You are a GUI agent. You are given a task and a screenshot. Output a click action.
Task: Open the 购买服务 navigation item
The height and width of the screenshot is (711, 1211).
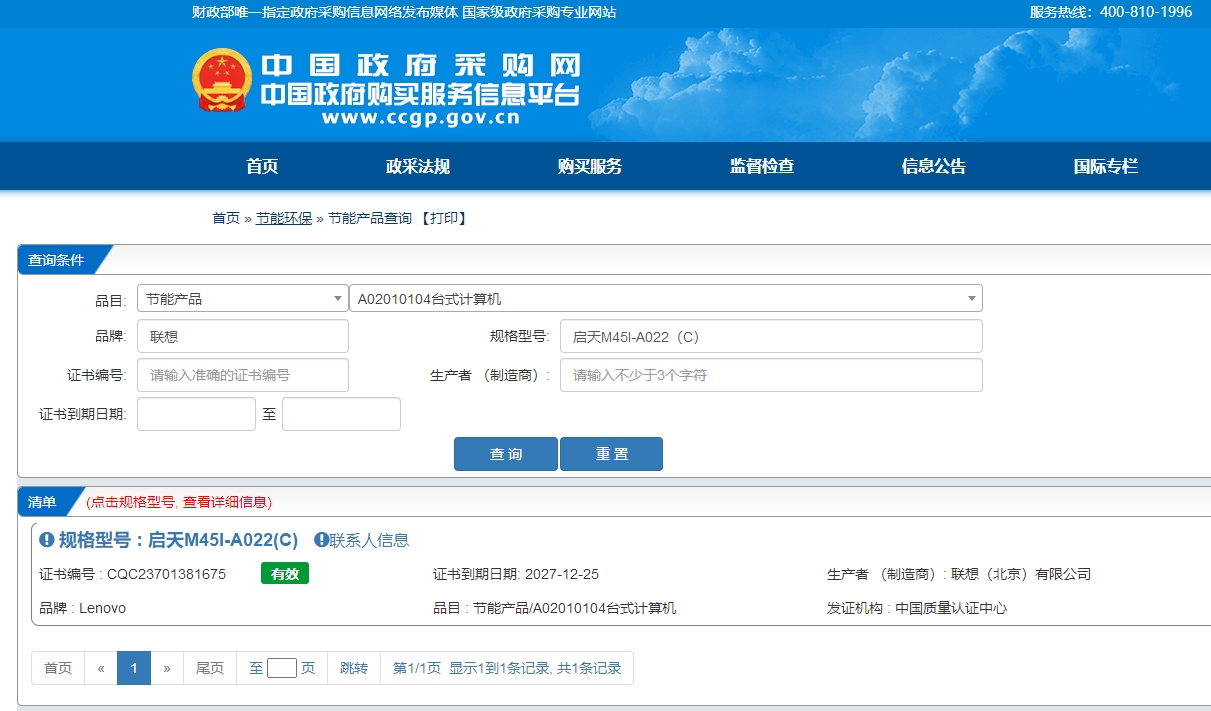[x=590, y=167]
